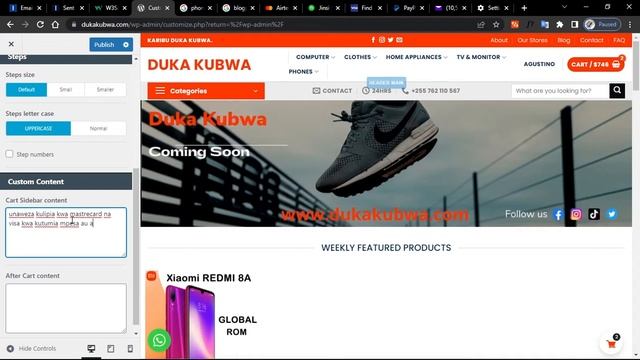Reload the browser page
Image resolution: width=640 pixels, height=360 pixels.
[40, 24]
